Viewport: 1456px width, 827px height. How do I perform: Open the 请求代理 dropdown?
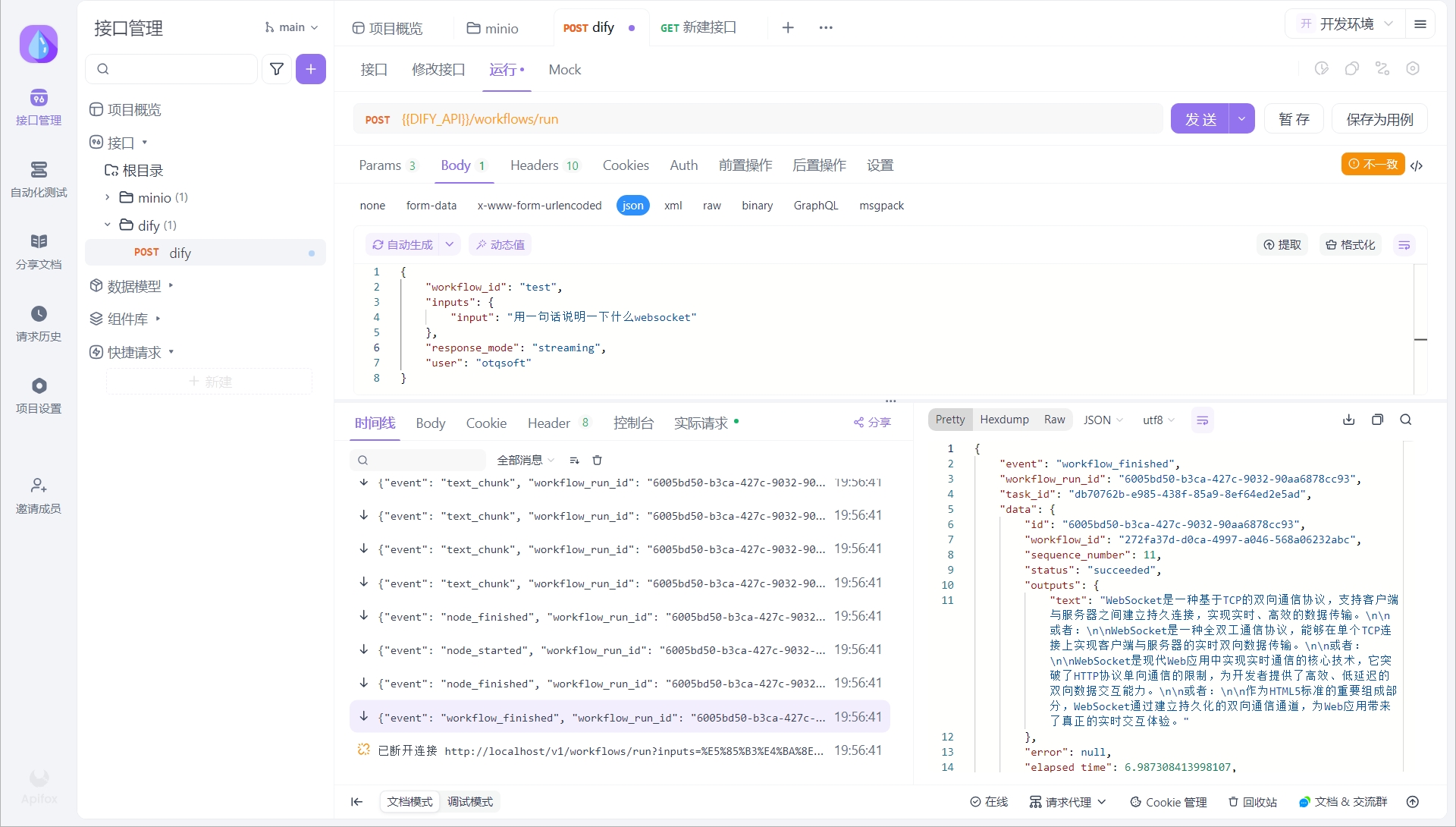[x=1068, y=802]
